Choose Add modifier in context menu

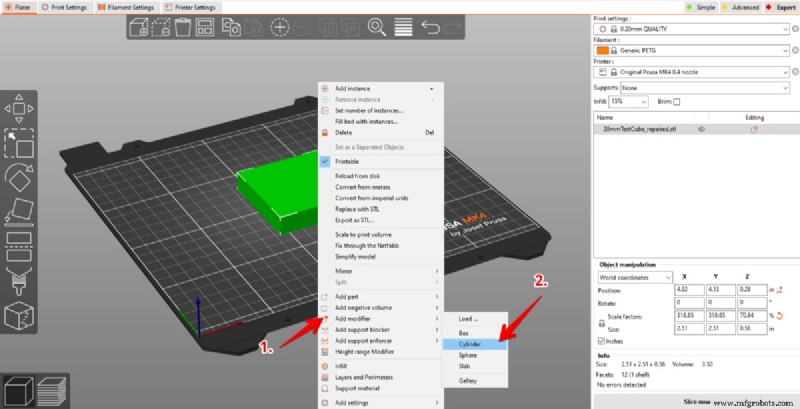pyautogui.click(x=381, y=319)
